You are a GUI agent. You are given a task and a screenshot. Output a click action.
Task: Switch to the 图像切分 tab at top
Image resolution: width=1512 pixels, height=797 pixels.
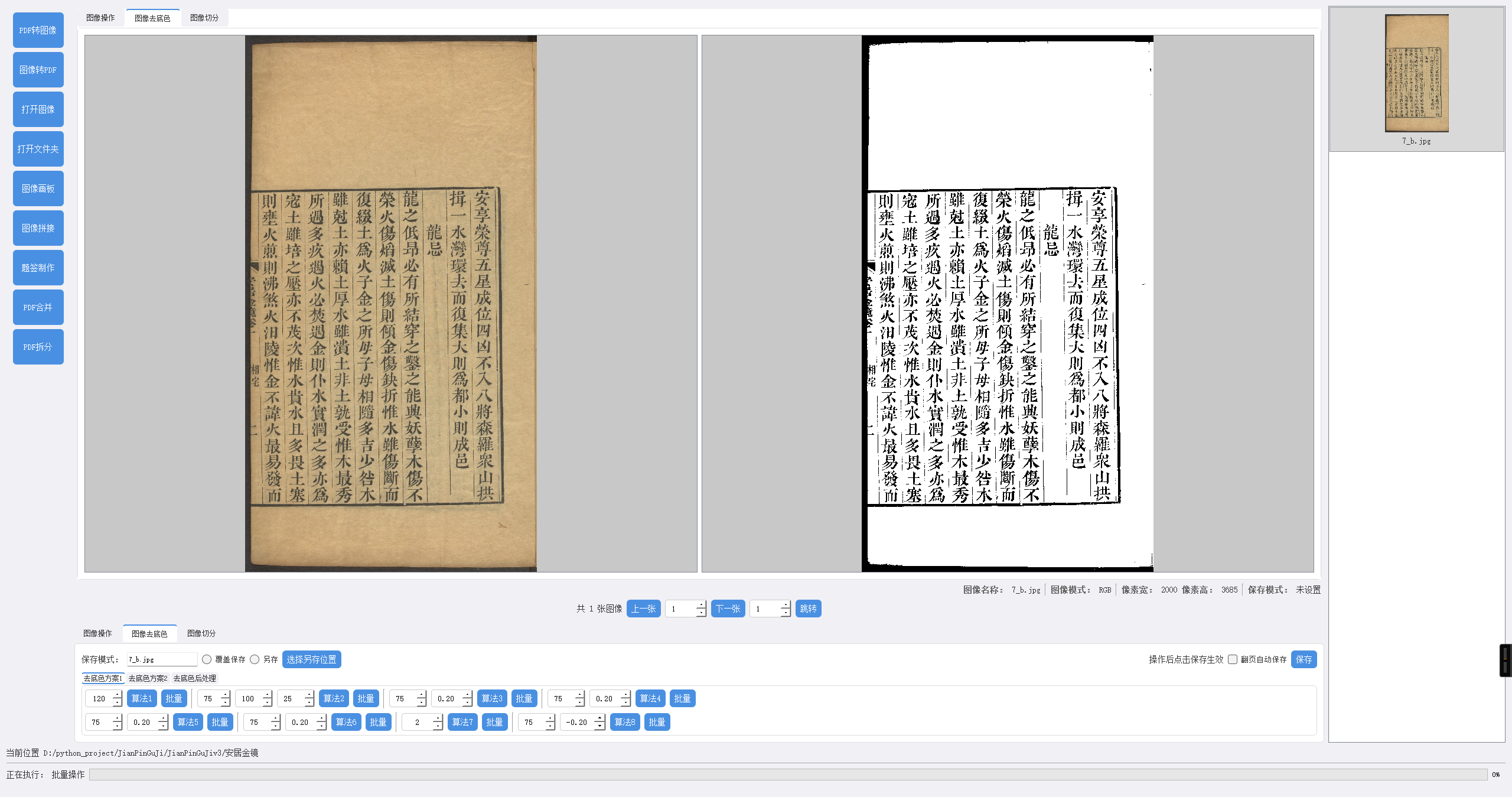(204, 18)
